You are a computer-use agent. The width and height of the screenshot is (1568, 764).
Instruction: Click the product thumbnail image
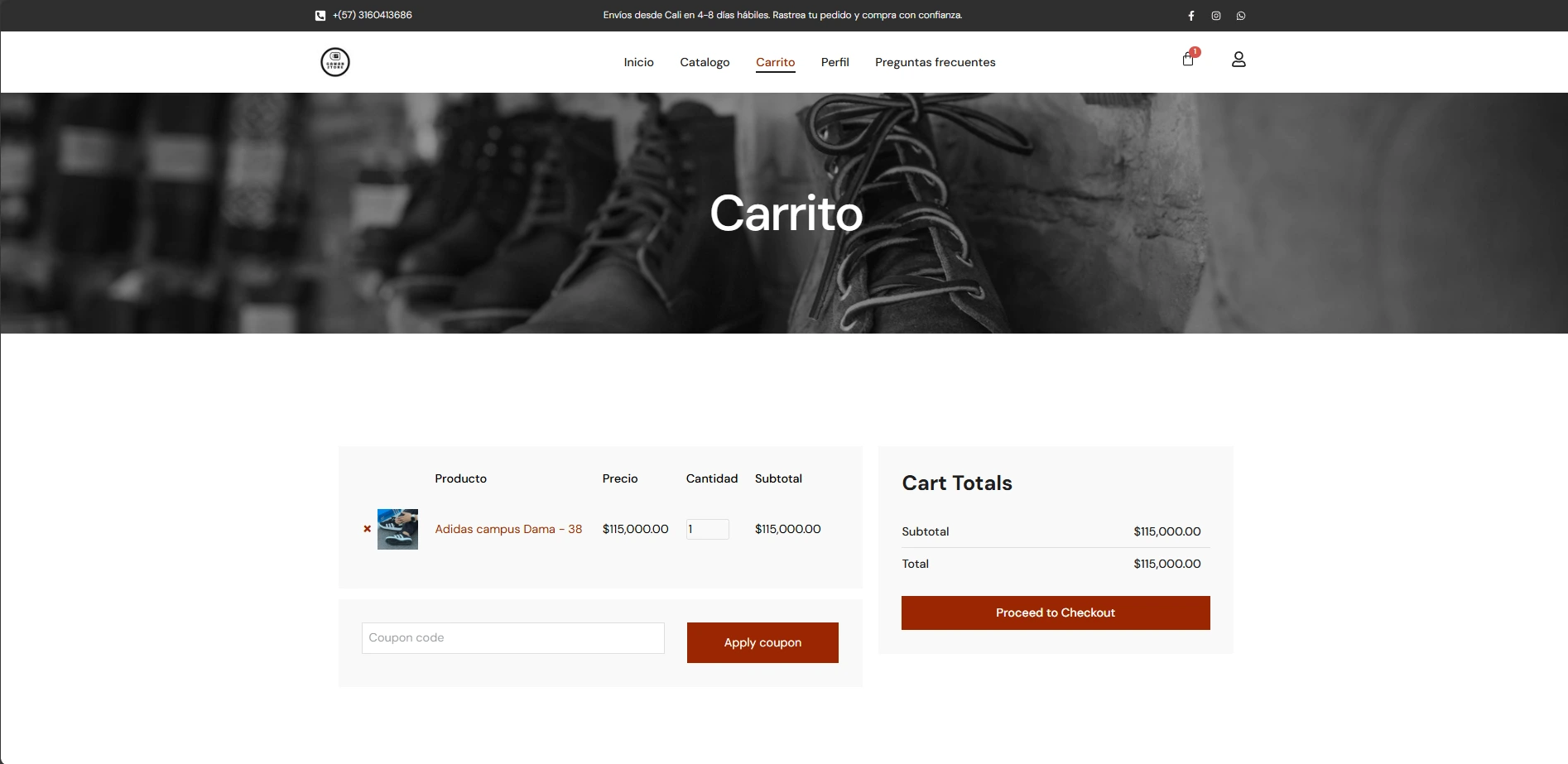tap(398, 529)
